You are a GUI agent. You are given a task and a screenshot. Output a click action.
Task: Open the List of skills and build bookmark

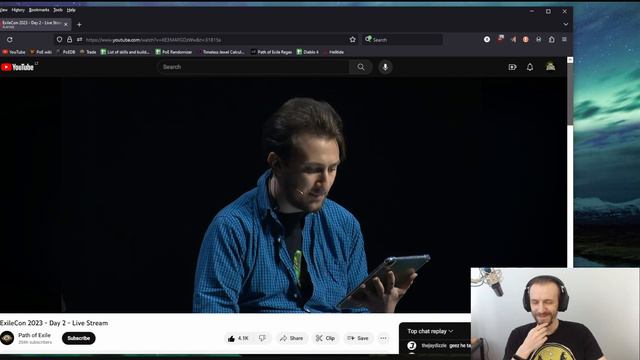(x=125, y=52)
